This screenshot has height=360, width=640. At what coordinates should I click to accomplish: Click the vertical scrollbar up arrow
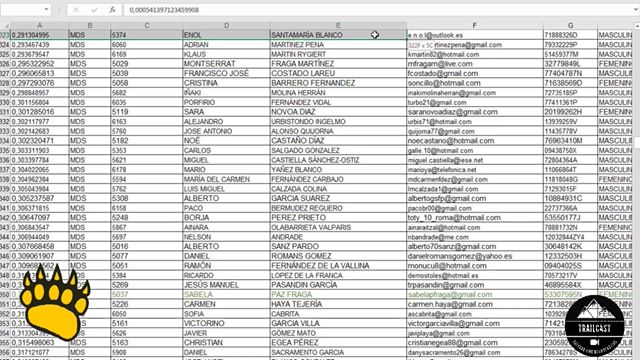pos(637,25)
